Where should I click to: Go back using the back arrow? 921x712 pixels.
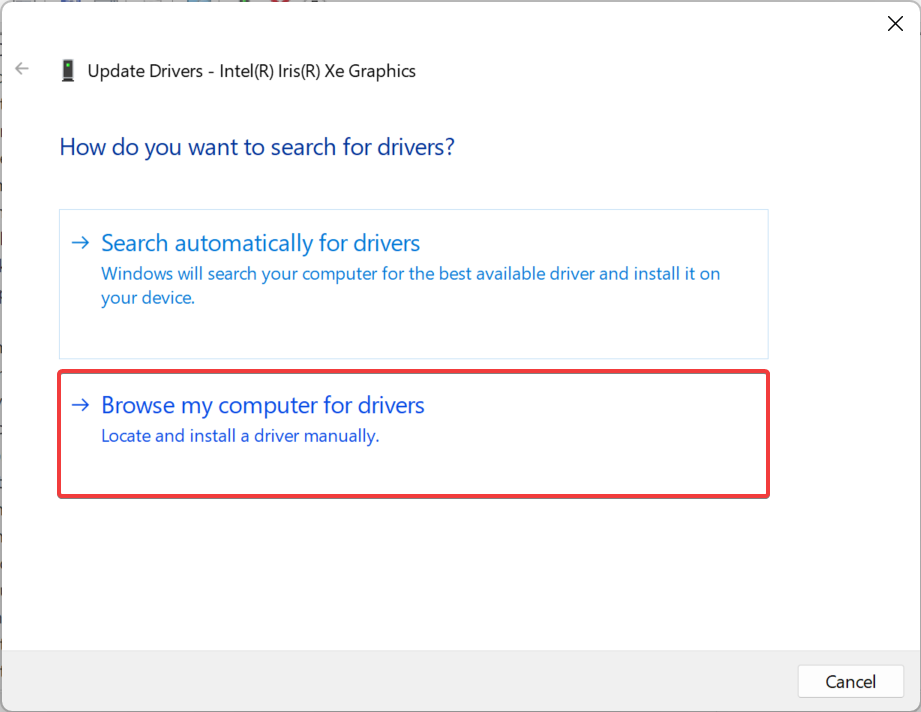[22, 69]
